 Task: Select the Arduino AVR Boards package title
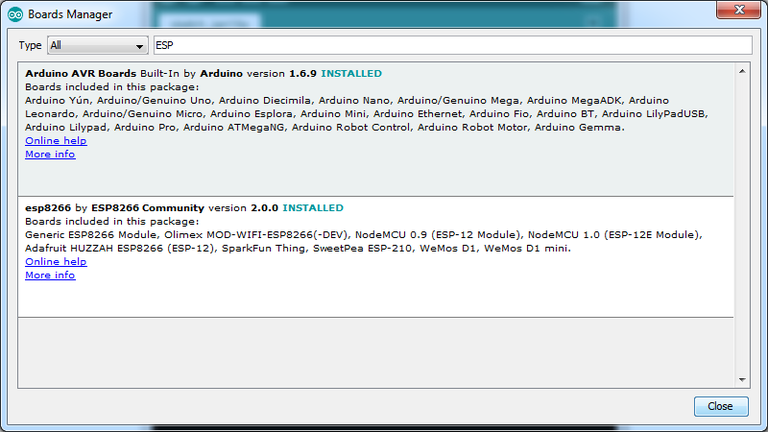pyautogui.click(x=81, y=73)
